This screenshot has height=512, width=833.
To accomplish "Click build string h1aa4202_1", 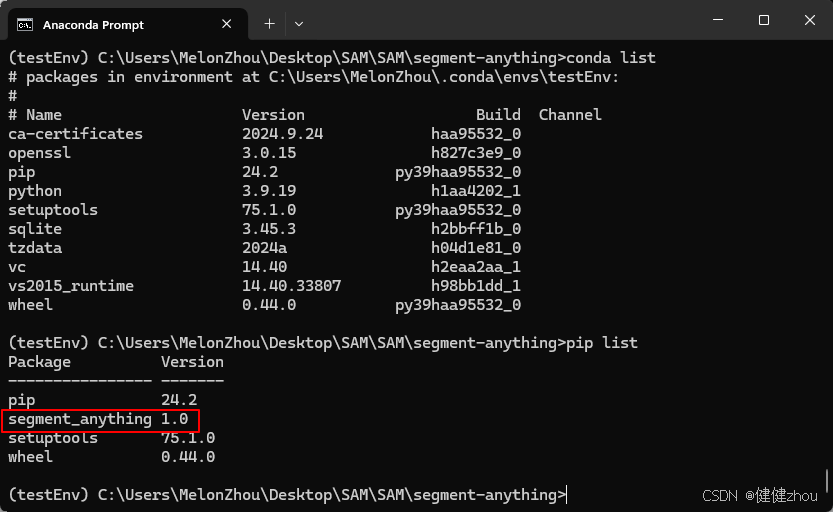I will pos(476,191).
